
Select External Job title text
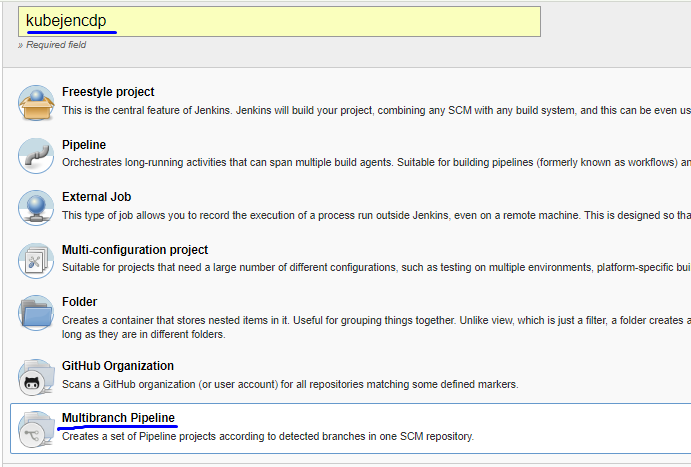(96, 197)
